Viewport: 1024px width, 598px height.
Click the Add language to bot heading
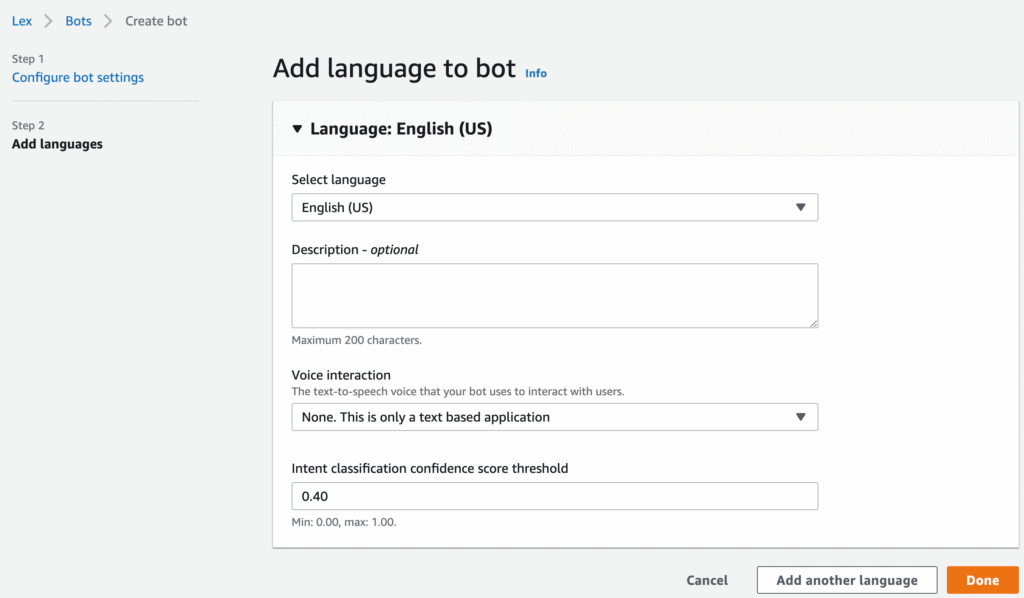pos(394,69)
